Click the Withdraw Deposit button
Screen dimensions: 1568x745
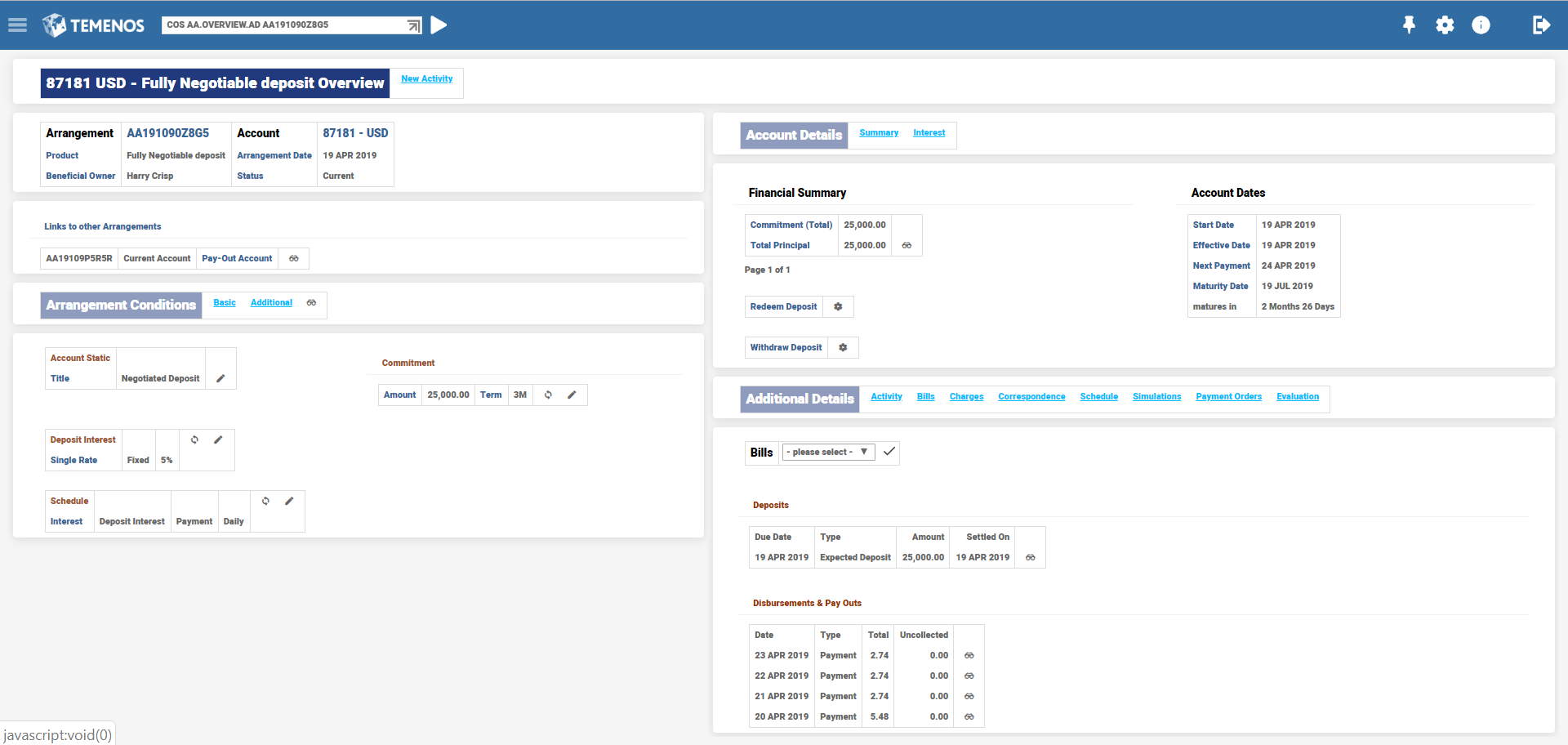pyautogui.click(x=786, y=348)
